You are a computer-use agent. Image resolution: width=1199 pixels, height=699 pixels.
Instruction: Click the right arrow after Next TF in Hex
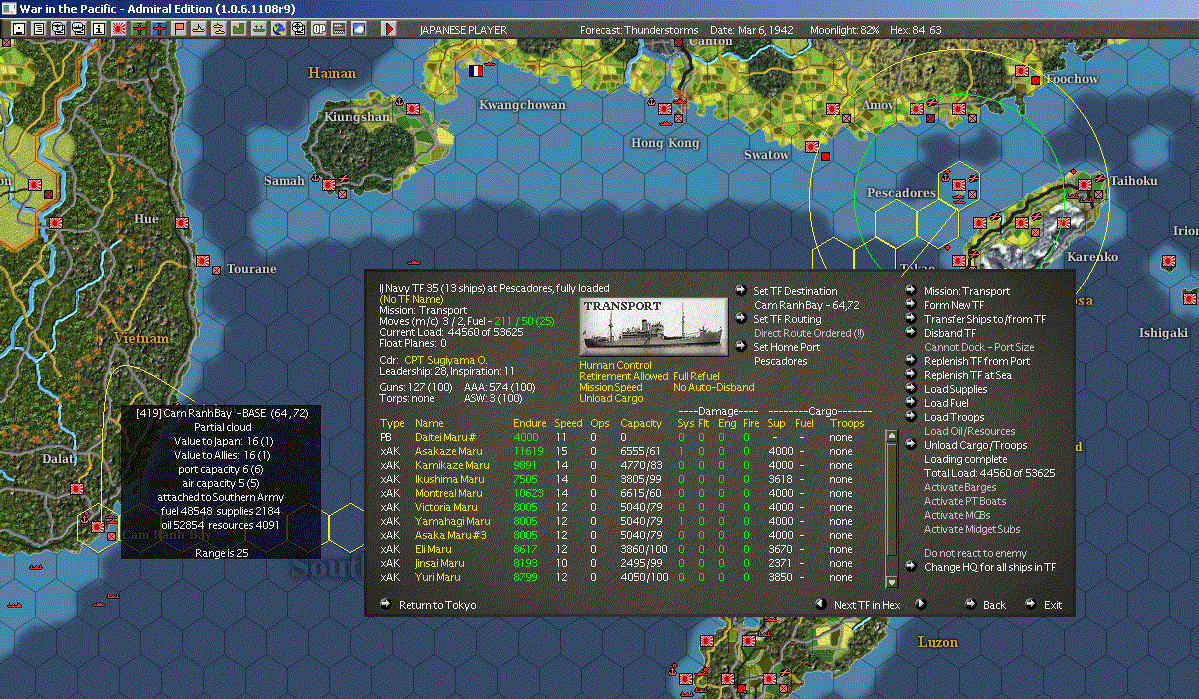click(x=921, y=603)
